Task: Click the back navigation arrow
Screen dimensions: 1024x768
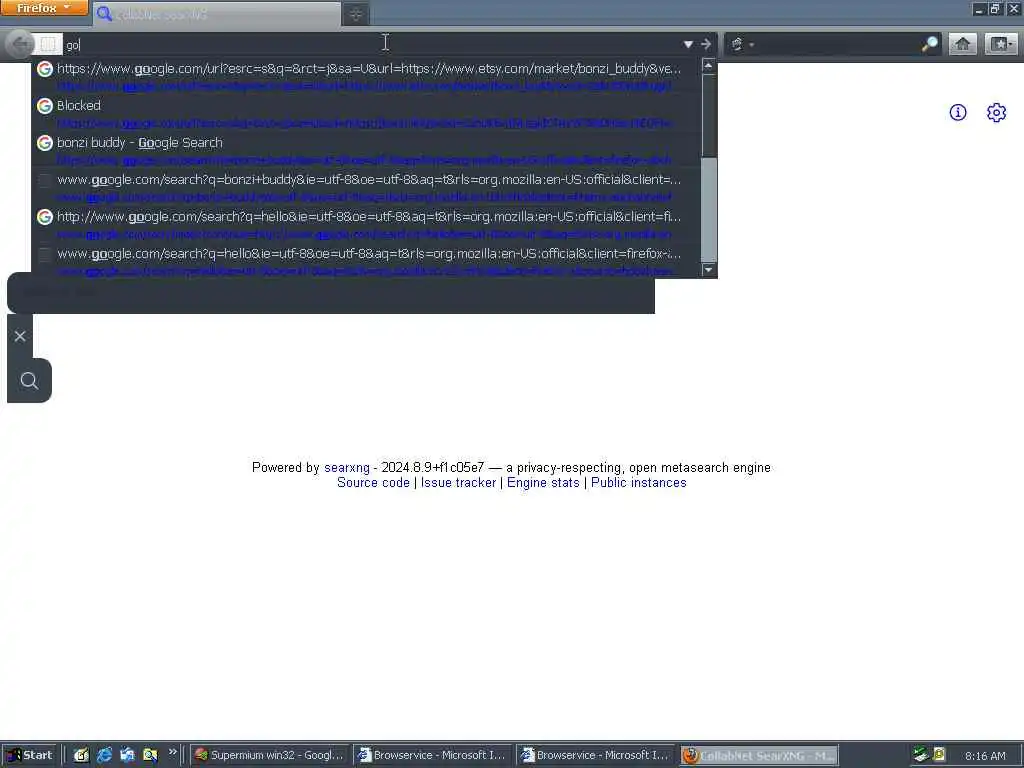Action: (20, 44)
